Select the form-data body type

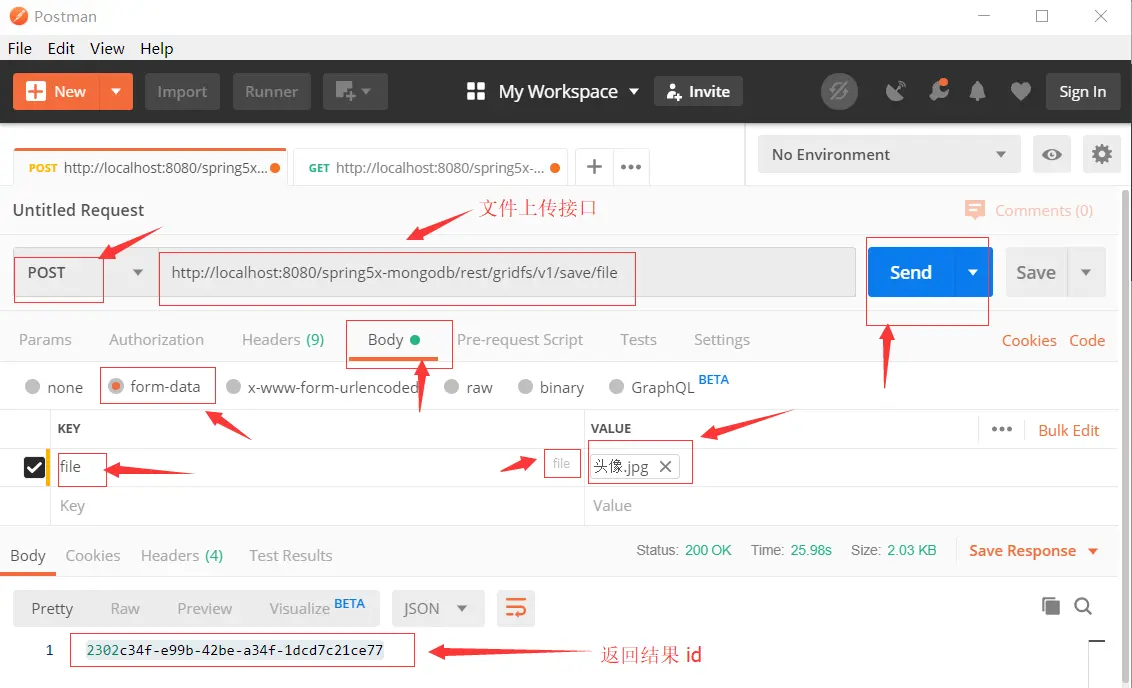(x=116, y=386)
